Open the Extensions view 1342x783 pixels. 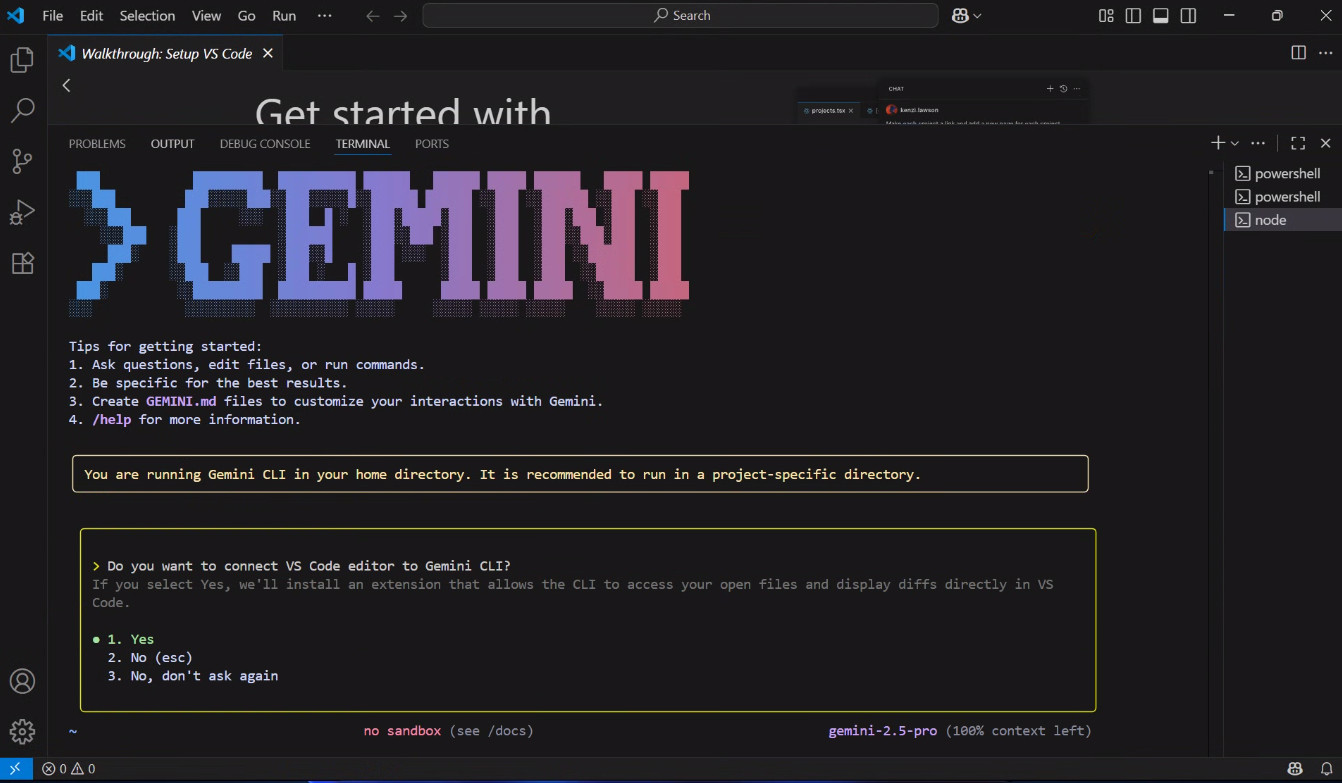22,263
